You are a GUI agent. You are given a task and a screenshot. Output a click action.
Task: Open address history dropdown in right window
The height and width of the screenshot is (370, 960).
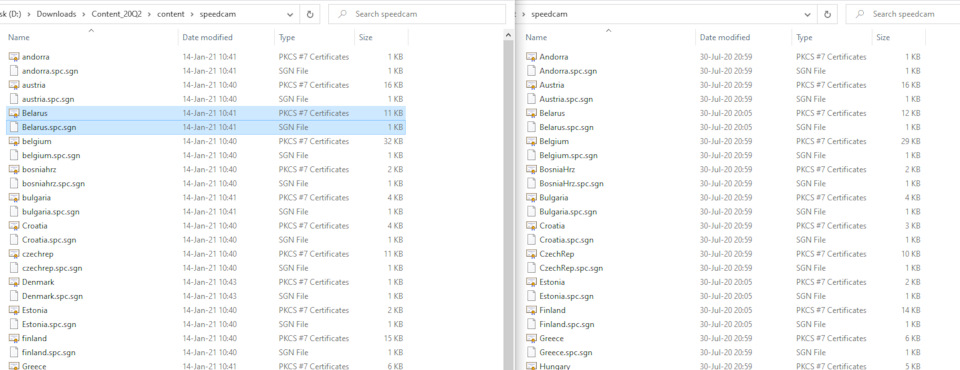[x=807, y=14]
